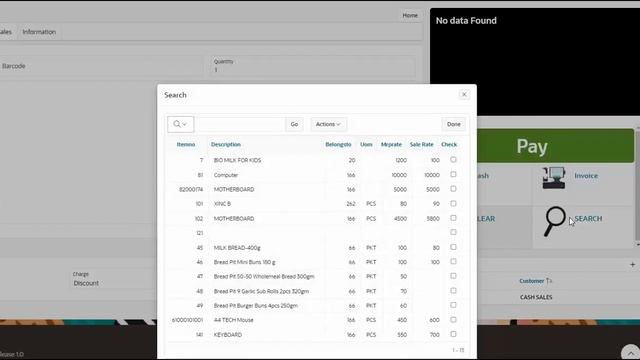This screenshot has height=360, width=640.
Task: Click the Done button
Action: tap(453, 124)
